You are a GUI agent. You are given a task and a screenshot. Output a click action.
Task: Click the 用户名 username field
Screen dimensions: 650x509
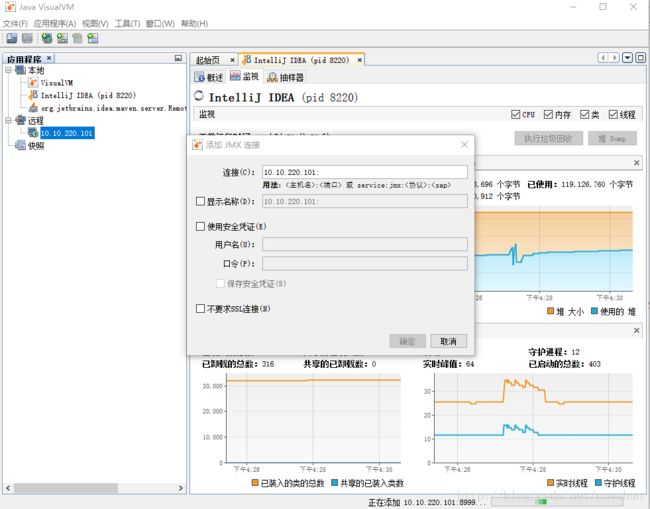point(365,244)
